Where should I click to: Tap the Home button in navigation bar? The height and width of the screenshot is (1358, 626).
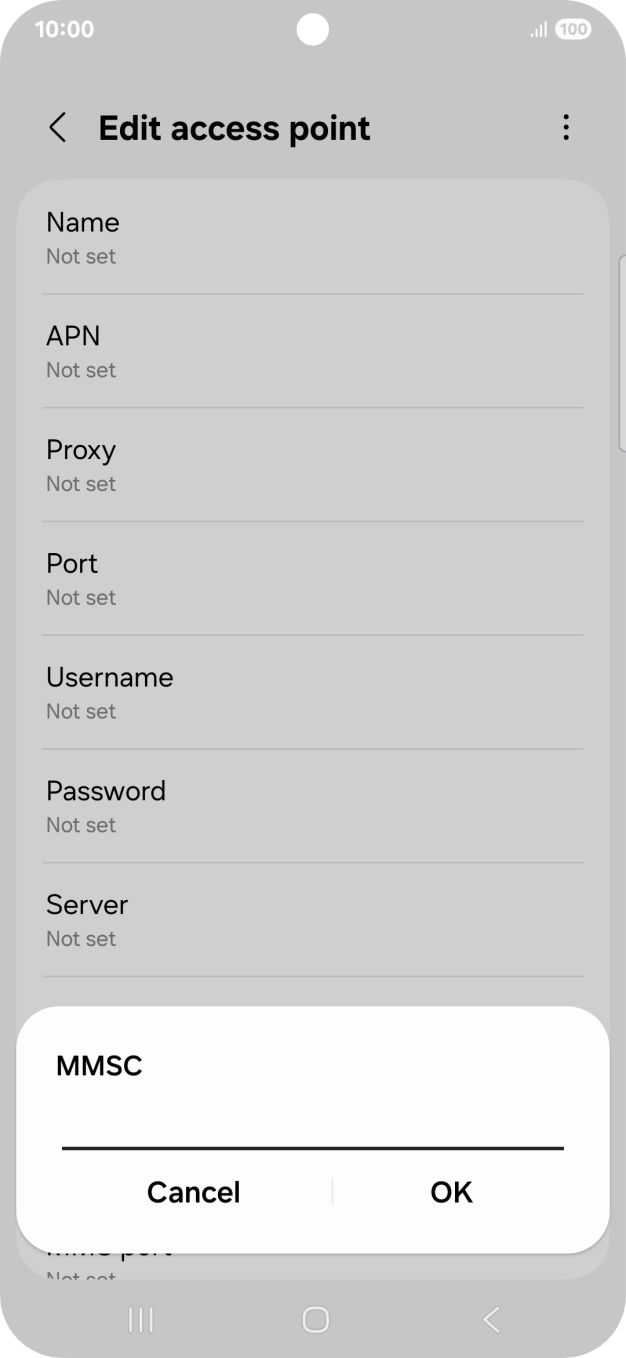coord(313,1319)
